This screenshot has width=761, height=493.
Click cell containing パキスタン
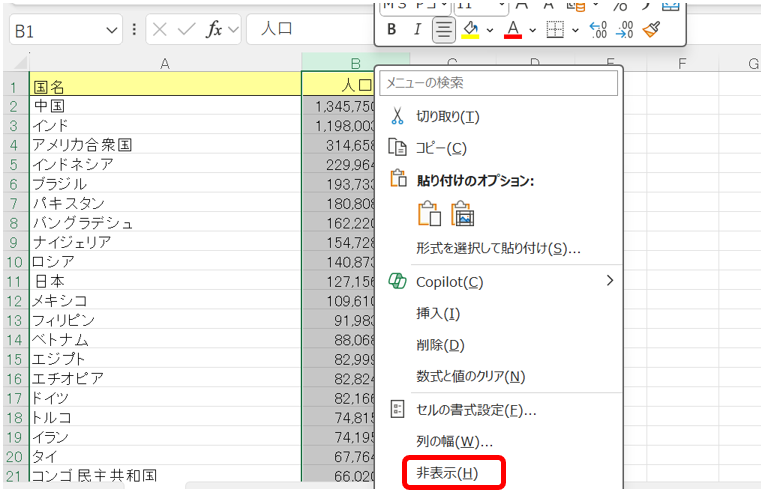(165, 203)
